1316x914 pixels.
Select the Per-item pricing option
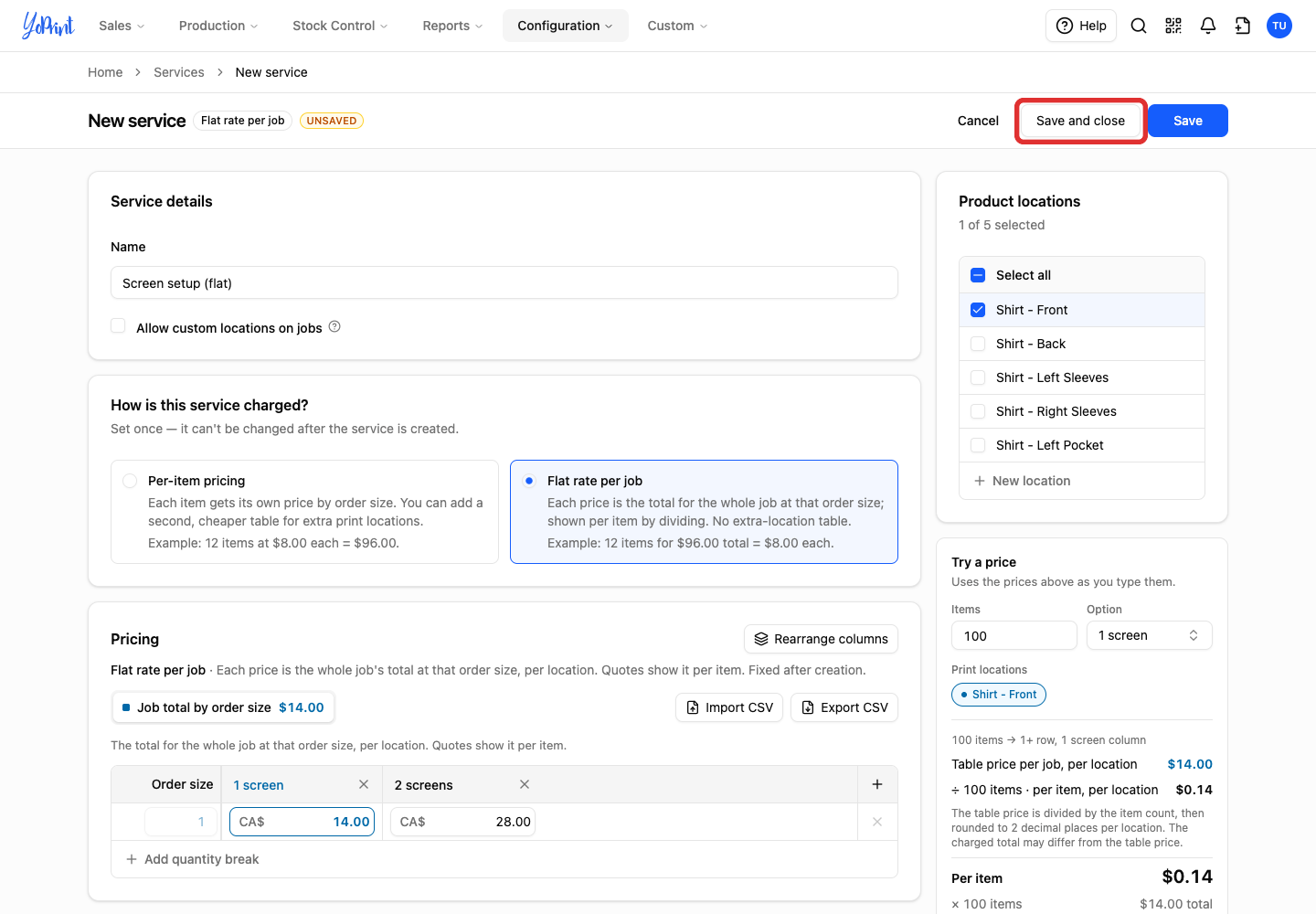(304, 512)
